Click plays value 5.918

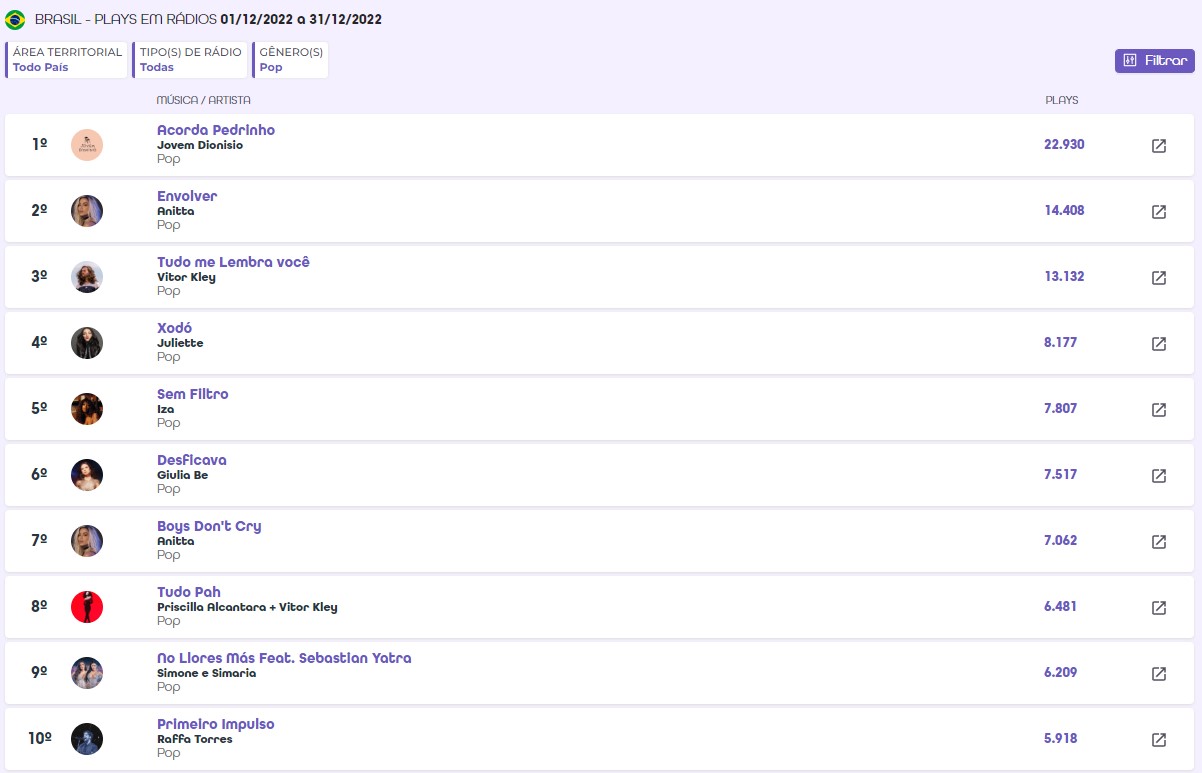point(1060,739)
